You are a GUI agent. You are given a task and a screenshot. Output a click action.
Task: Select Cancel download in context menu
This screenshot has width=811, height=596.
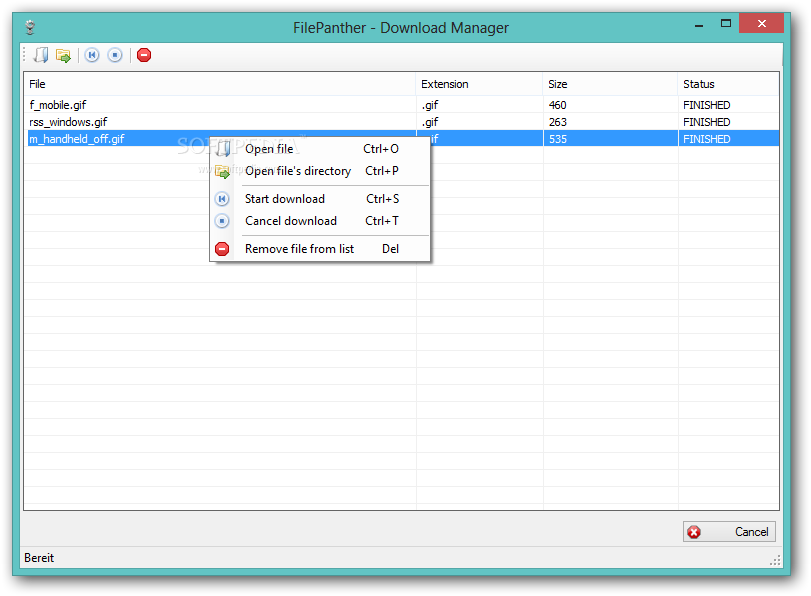point(320,221)
